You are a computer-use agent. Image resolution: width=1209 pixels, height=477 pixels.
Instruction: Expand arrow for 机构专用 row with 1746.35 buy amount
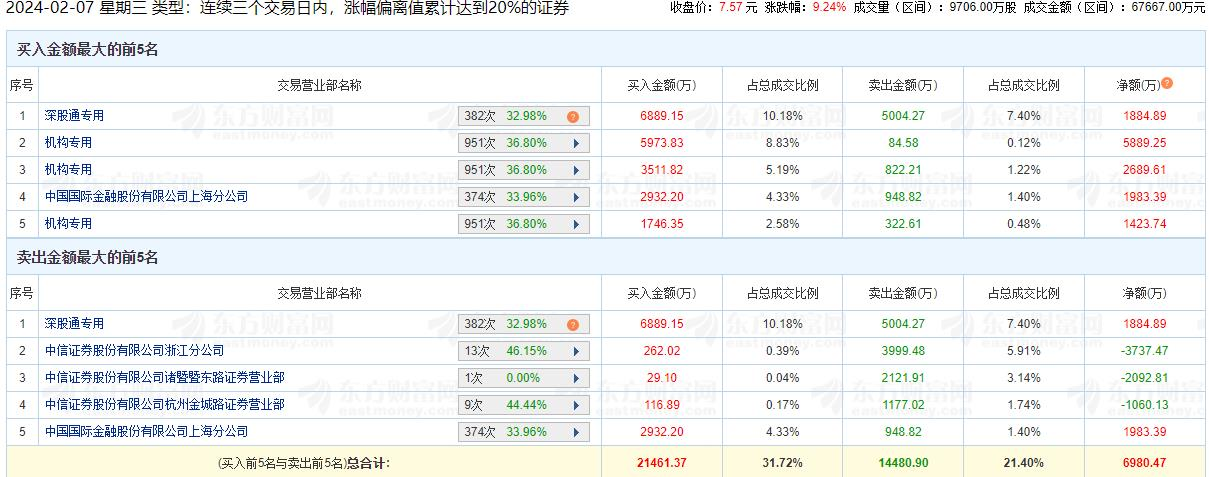coord(576,224)
